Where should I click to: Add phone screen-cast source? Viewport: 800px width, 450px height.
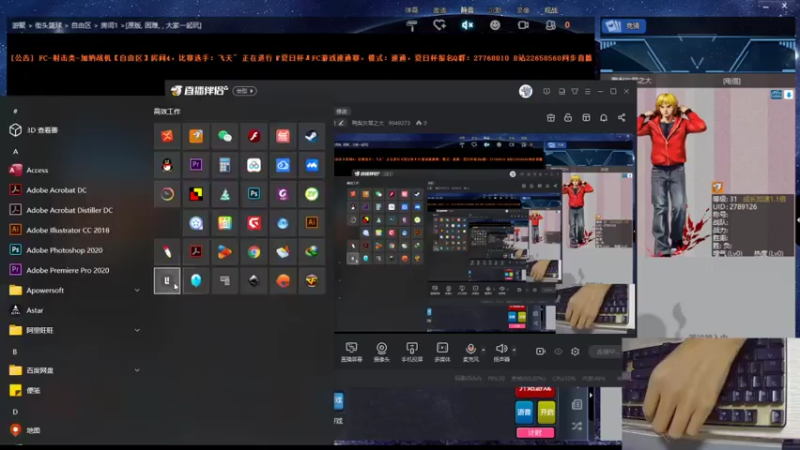coord(412,353)
